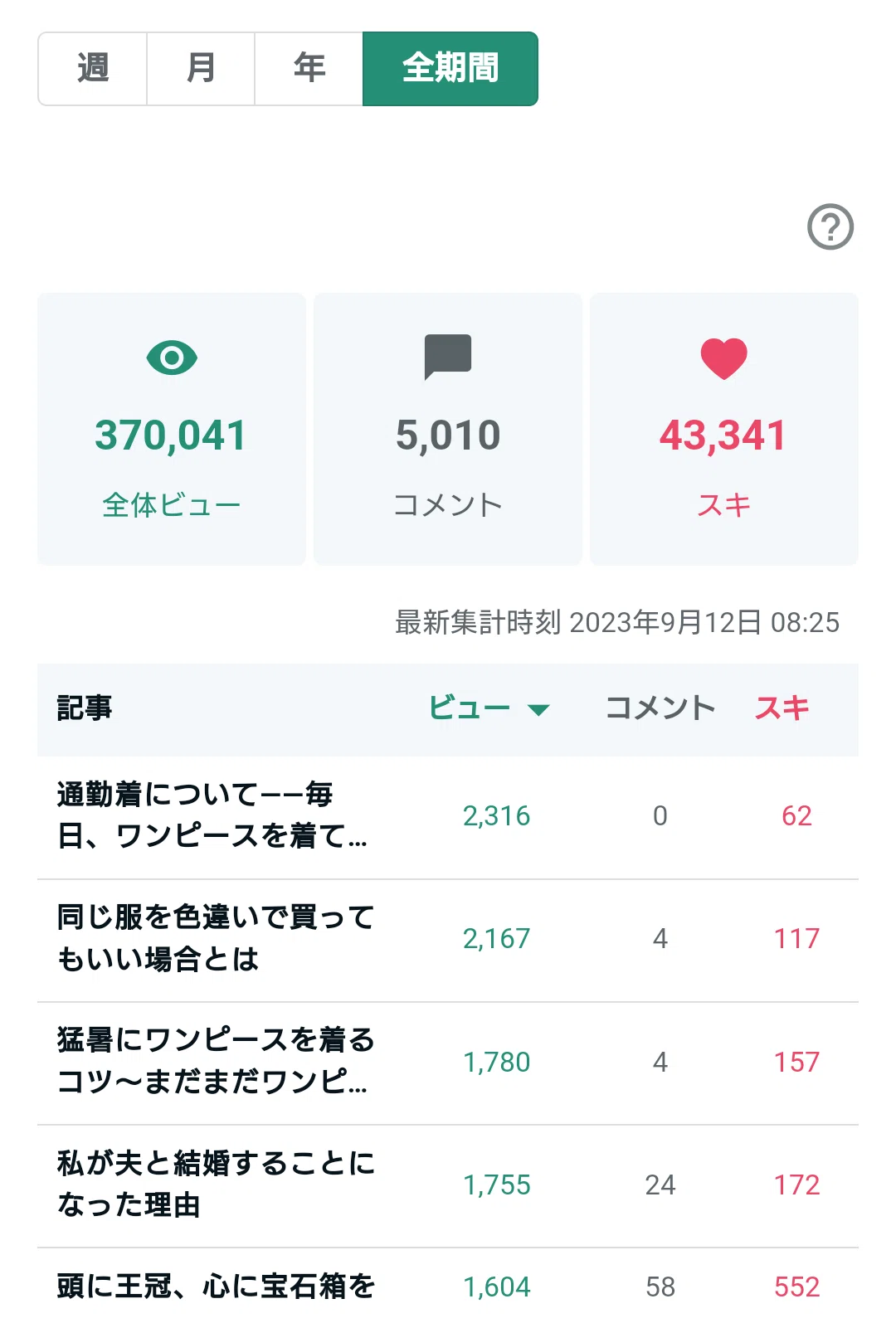Viewport: 896px width, 1328px height.
Task: Sort table by スキ column header
Action: coord(782,708)
